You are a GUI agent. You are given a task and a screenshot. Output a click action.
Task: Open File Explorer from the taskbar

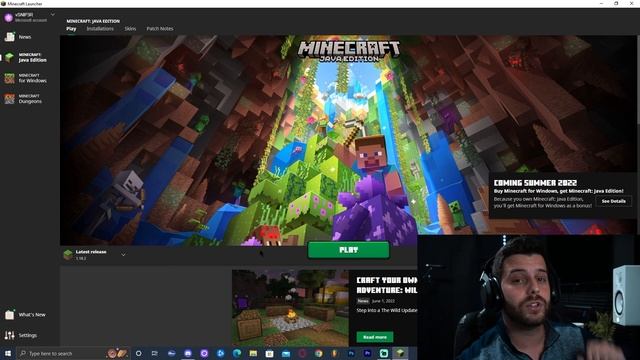click(x=253, y=353)
